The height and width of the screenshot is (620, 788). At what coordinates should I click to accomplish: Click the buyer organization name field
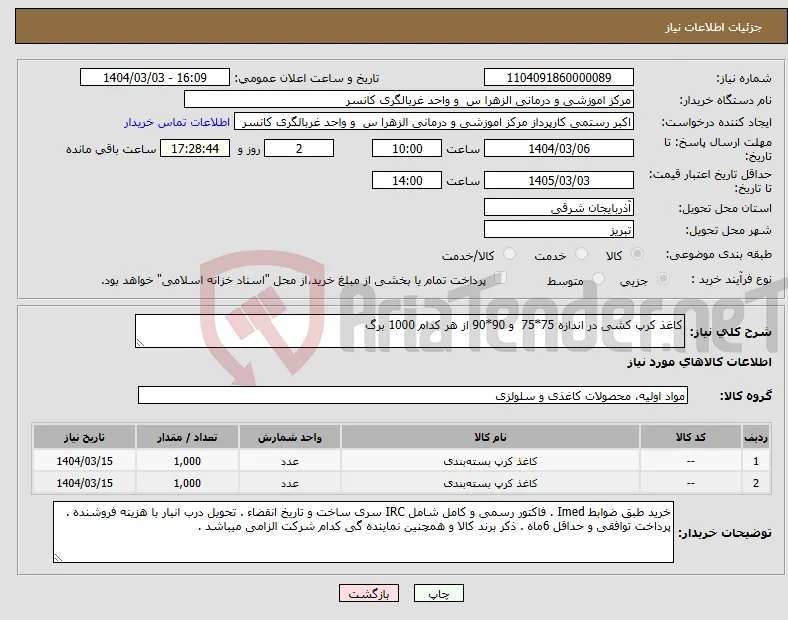409,99
